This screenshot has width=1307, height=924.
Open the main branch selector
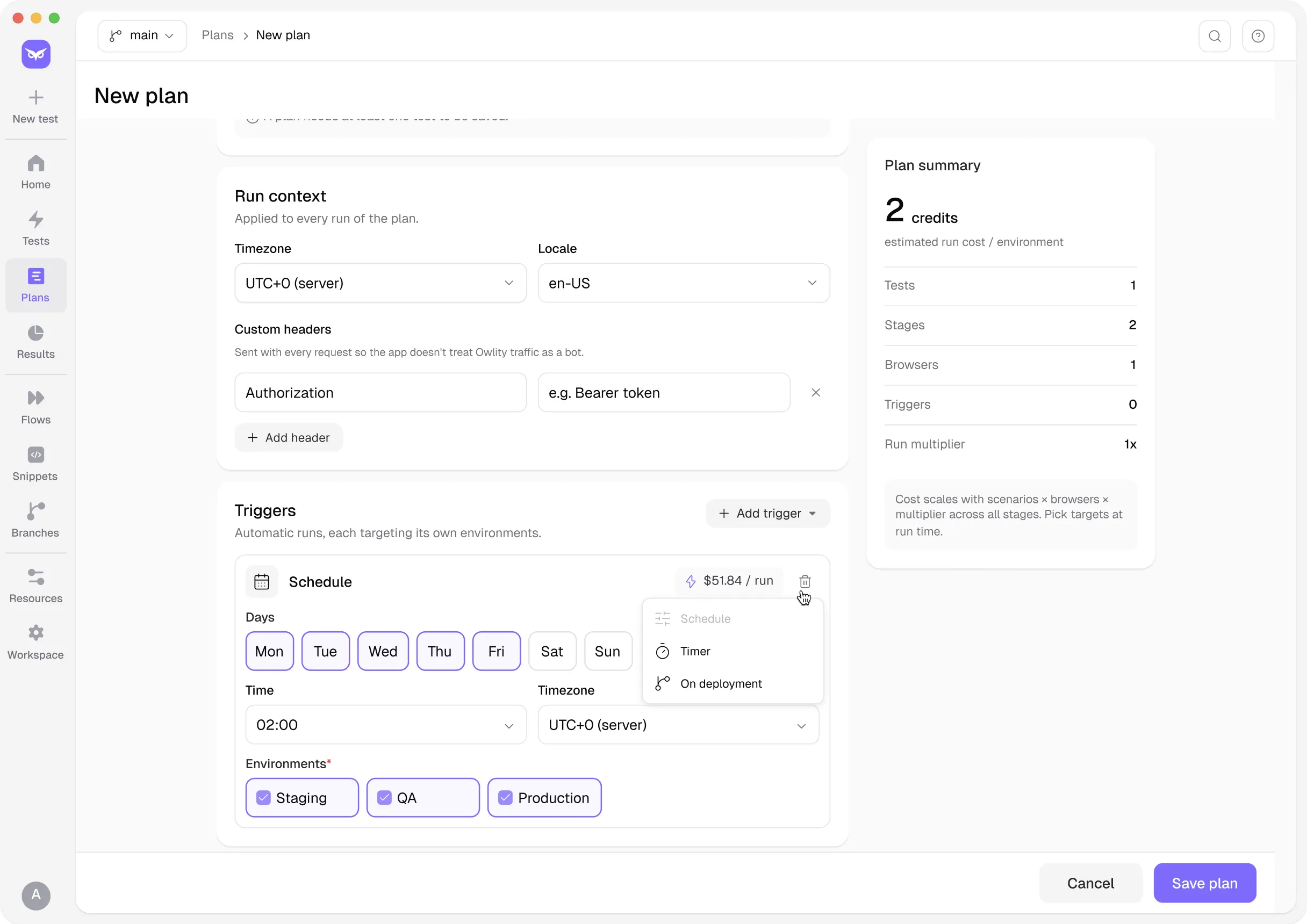pos(142,36)
